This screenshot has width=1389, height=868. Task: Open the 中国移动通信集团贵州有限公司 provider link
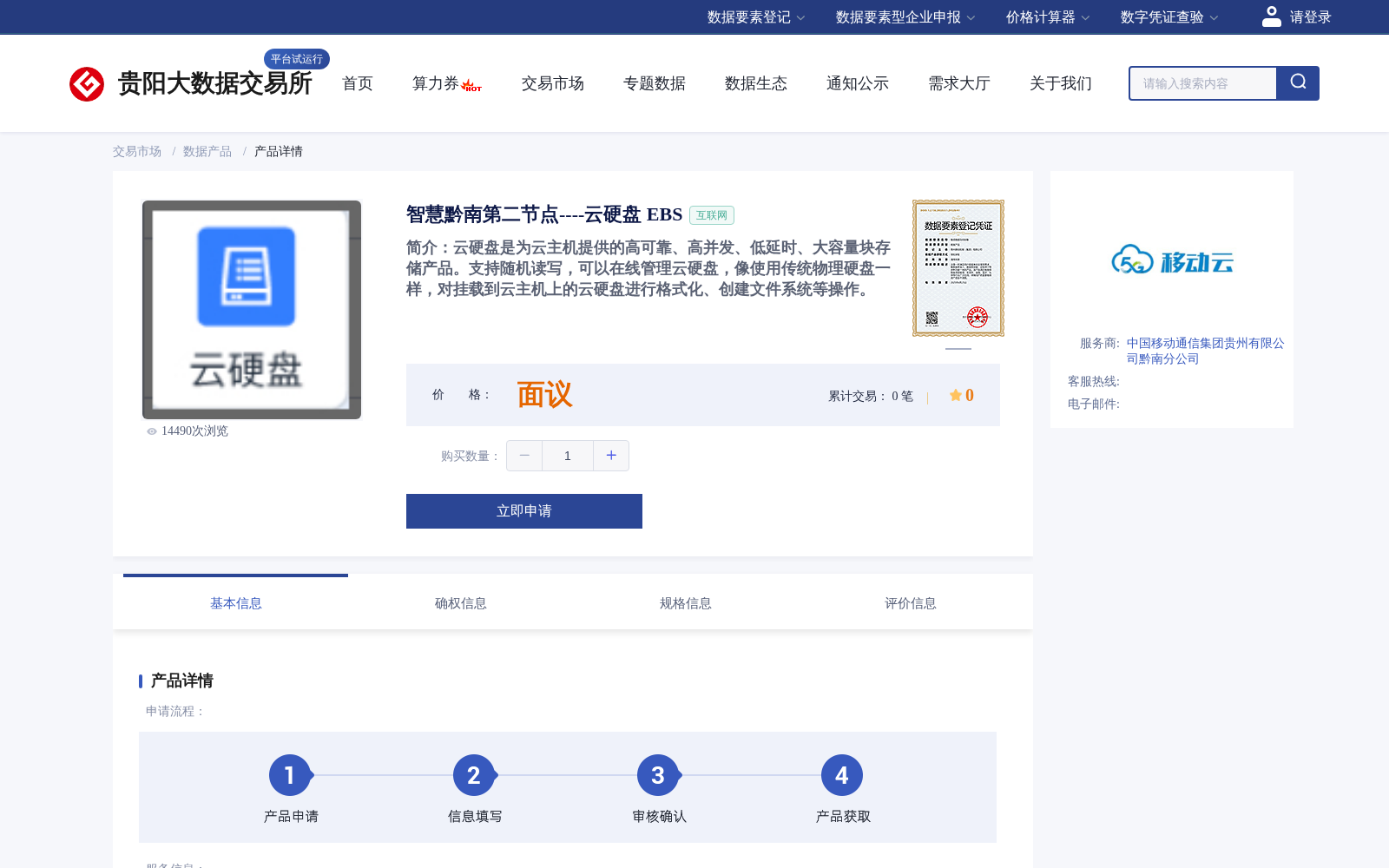(1205, 351)
